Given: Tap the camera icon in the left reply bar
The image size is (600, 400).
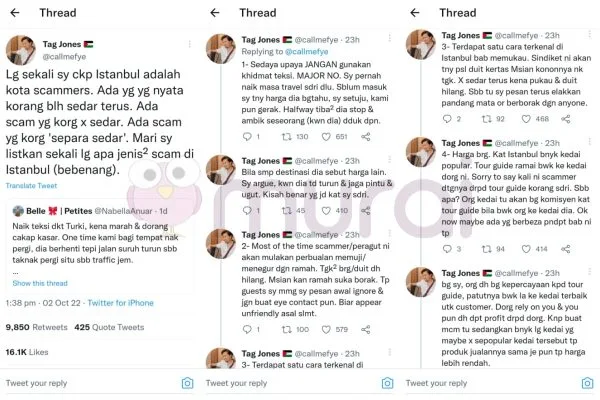Looking at the screenshot, I should (x=188, y=383).
